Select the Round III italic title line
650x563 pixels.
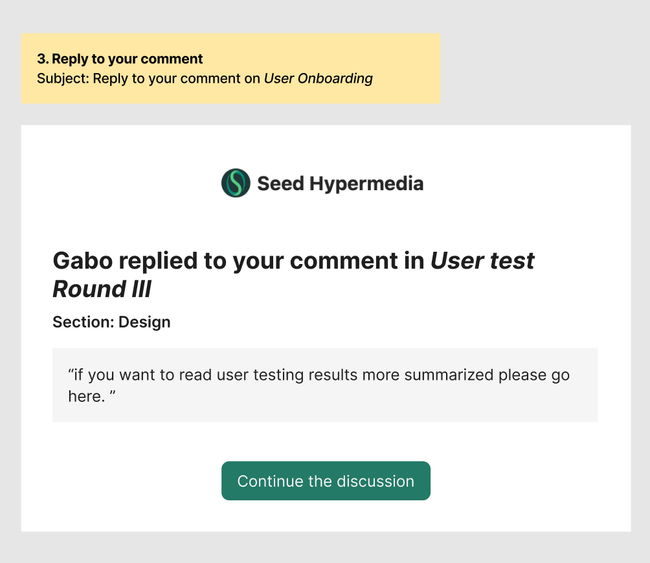(x=102, y=289)
